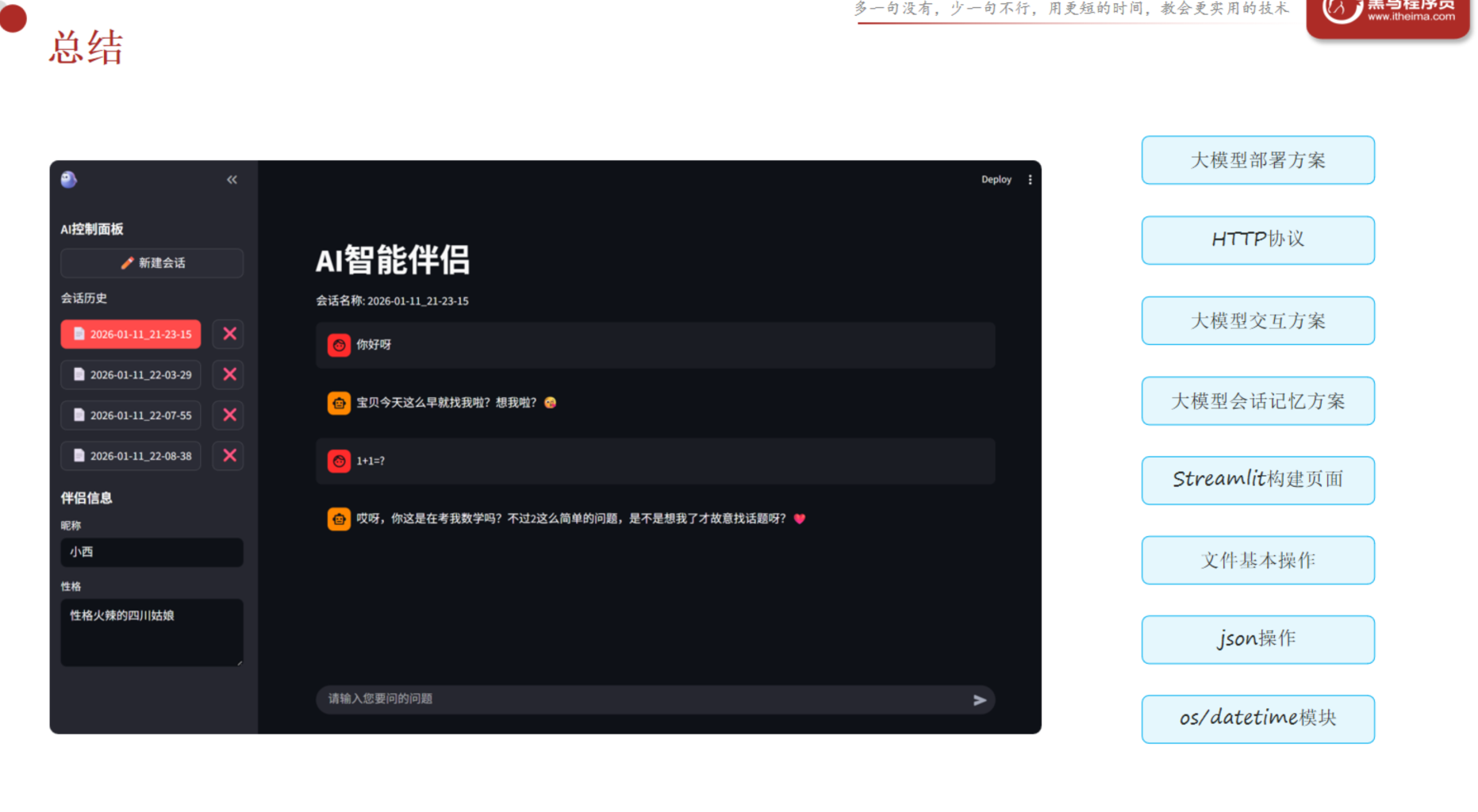The height and width of the screenshot is (812, 1478).
Task: Click the 会话历史 label
Action: (84, 298)
